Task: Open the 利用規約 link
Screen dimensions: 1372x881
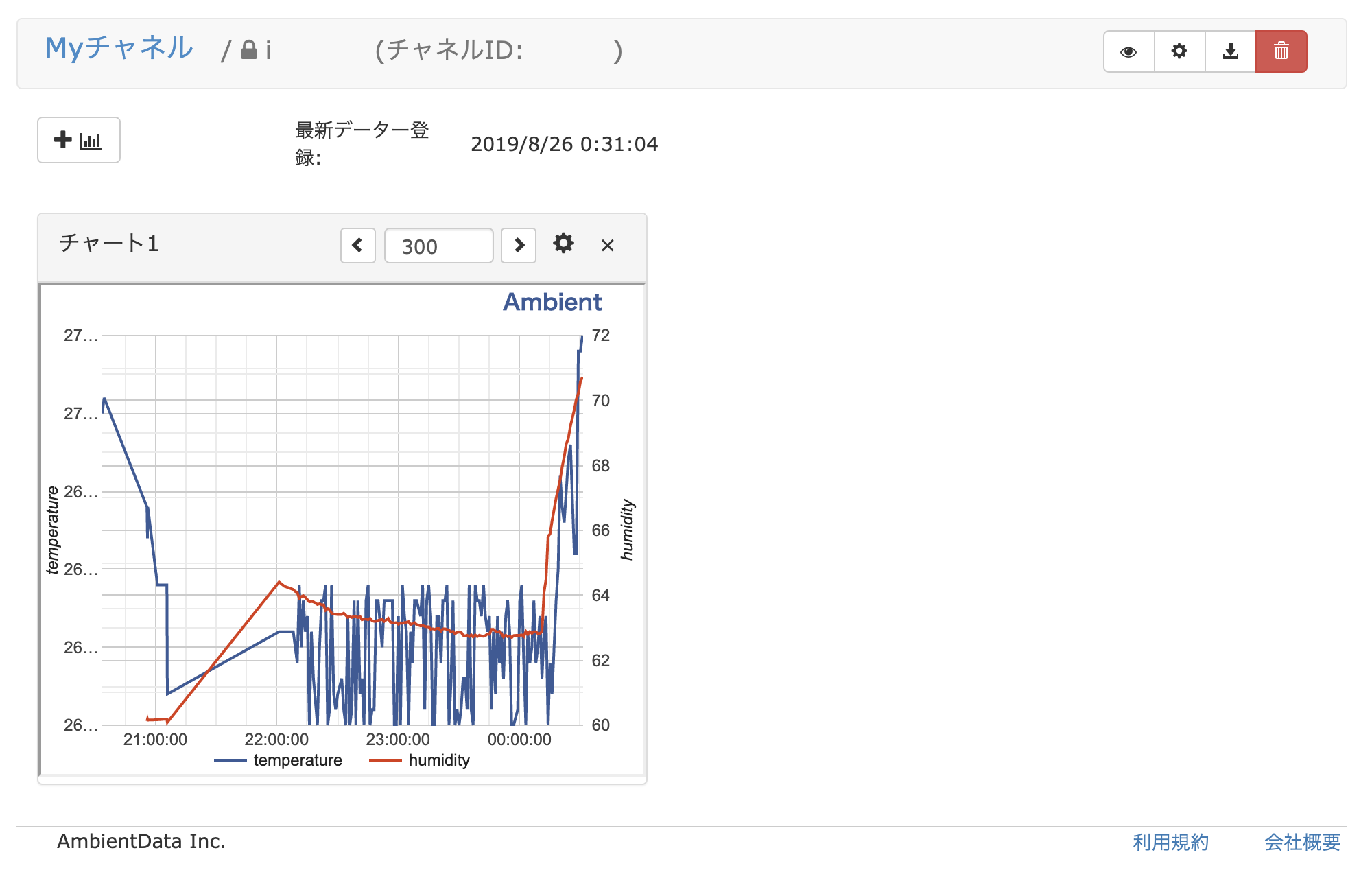Action: [x=1170, y=842]
